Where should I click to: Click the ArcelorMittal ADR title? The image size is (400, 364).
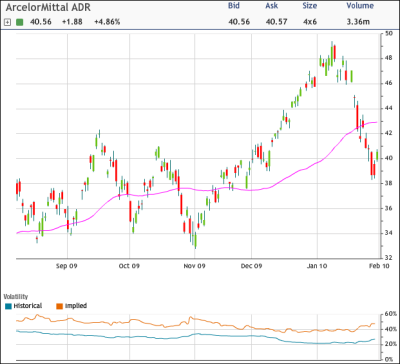[48, 7]
